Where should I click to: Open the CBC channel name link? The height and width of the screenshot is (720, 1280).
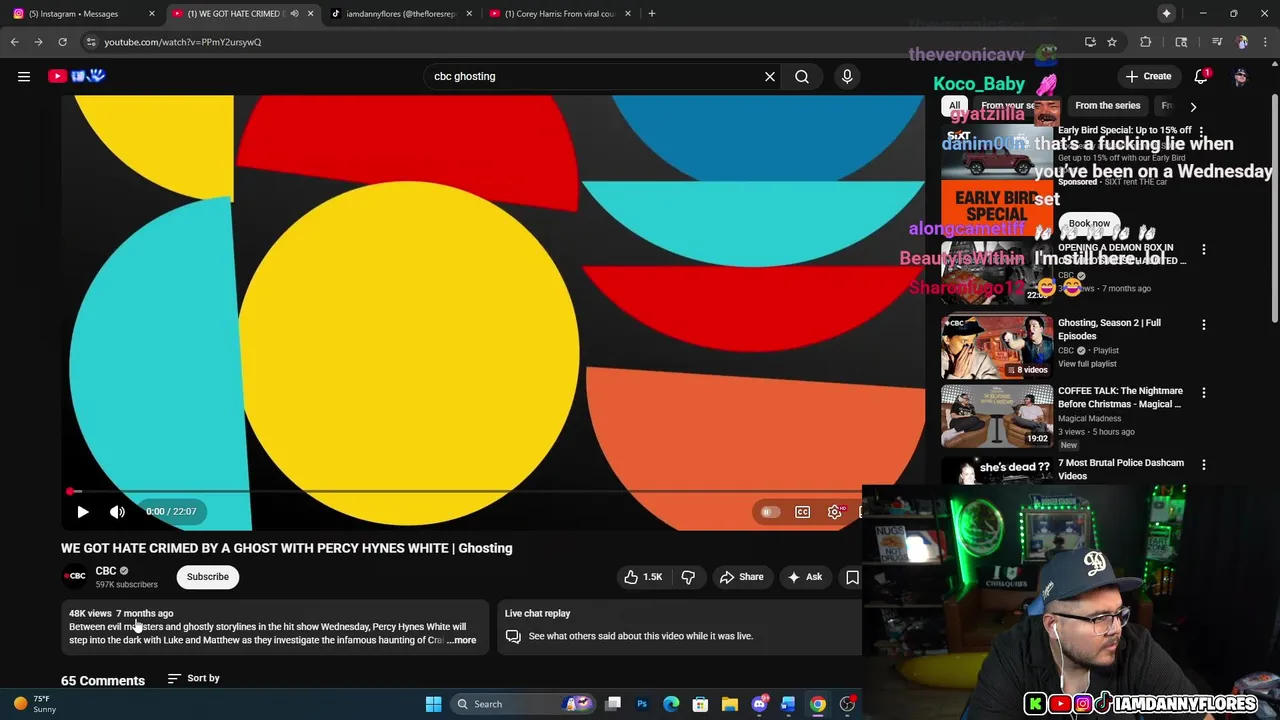coord(106,571)
